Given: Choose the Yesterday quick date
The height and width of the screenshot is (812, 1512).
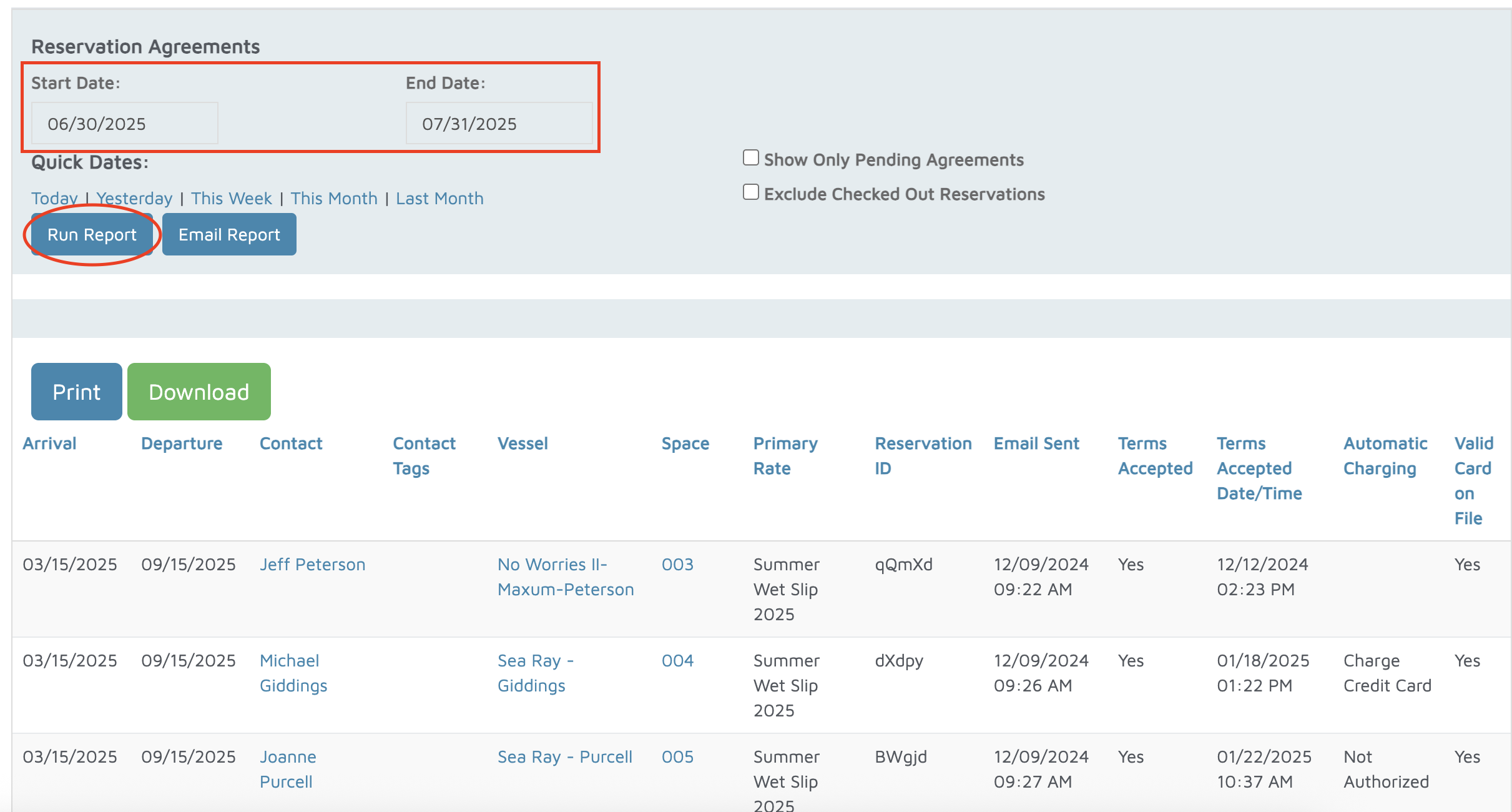Looking at the screenshot, I should pyautogui.click(x=134, y=199).
